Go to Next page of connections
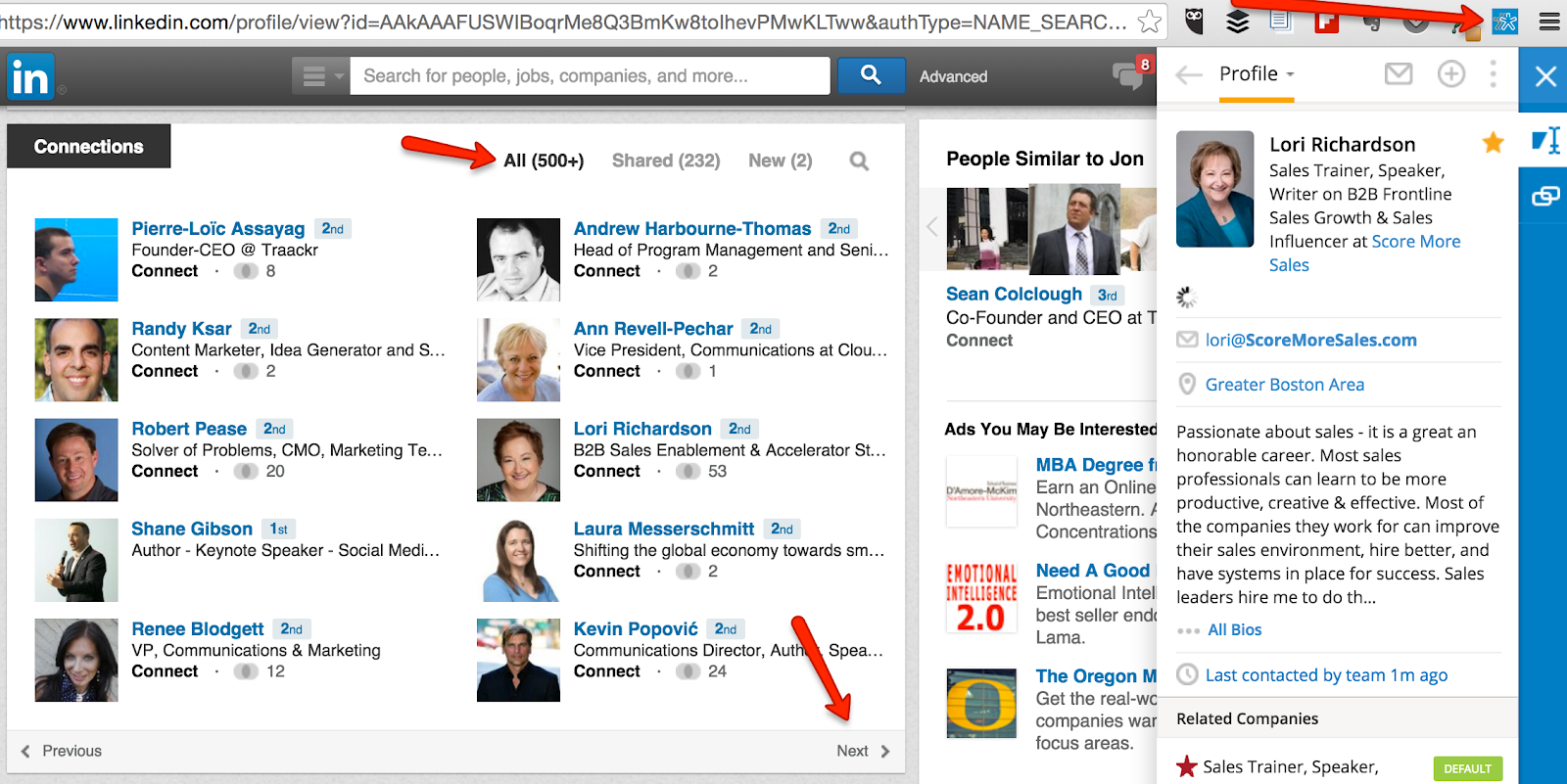Screen dimensions: 1567x784 (863, 751)
